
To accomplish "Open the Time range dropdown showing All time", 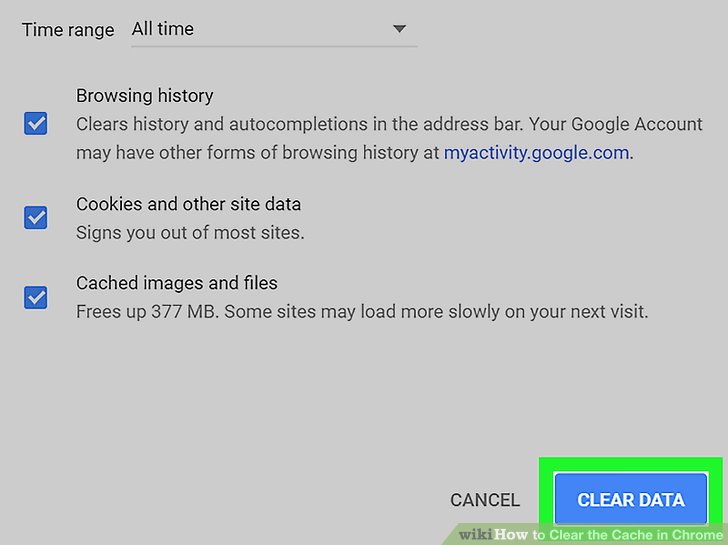I will point(274,30).
